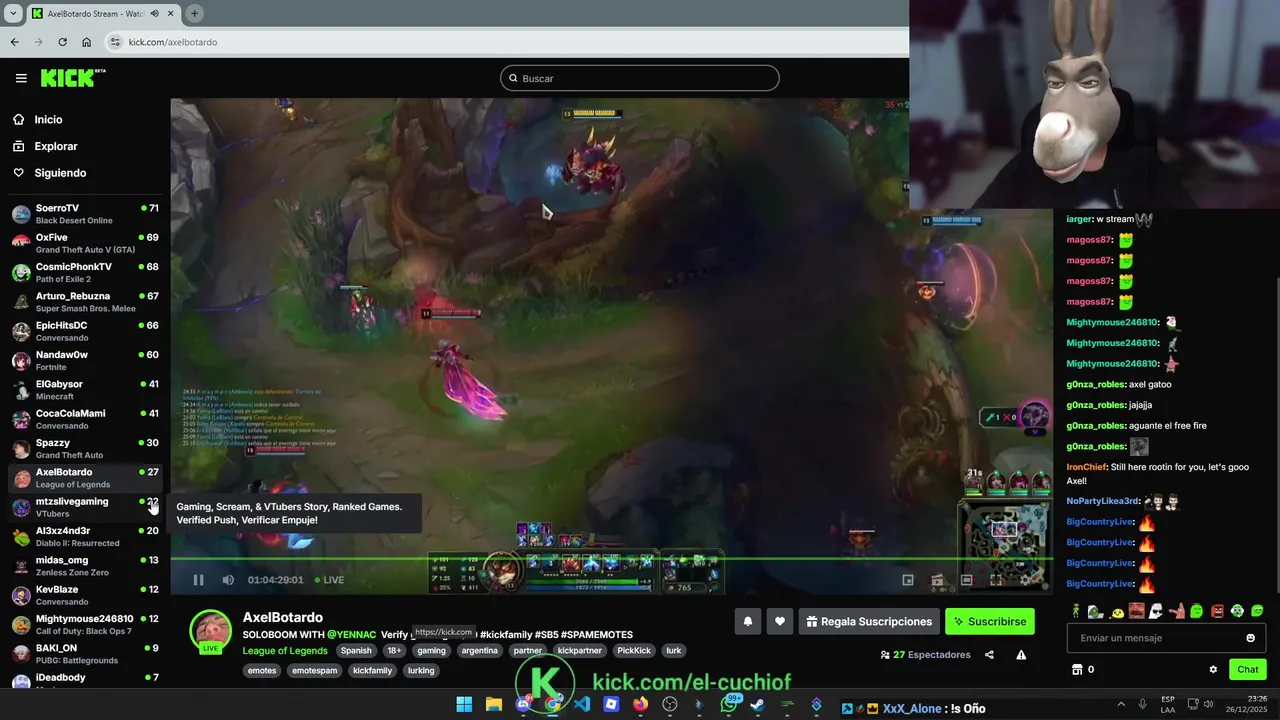
Task: Expand the tab search dropdown
Action: [x=13, y=14]
